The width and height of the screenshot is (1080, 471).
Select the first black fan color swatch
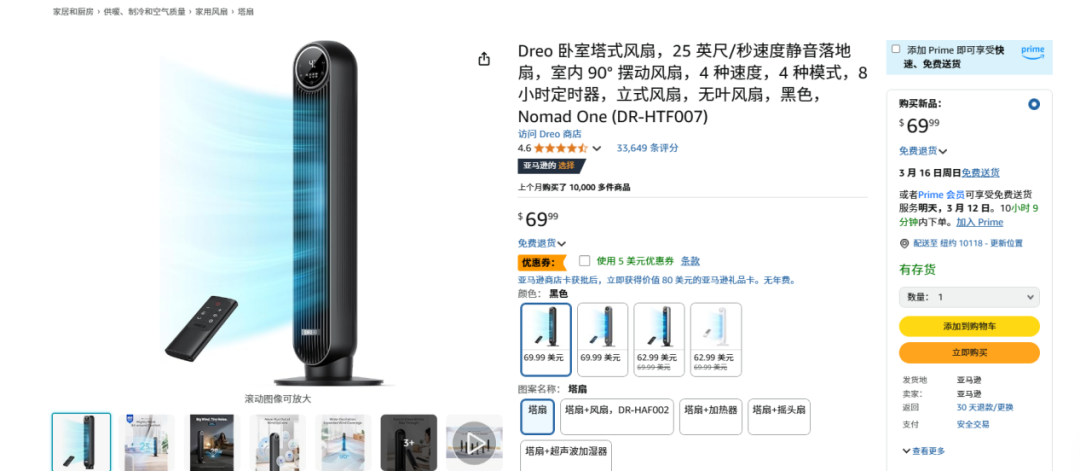(x=546, y=339)
